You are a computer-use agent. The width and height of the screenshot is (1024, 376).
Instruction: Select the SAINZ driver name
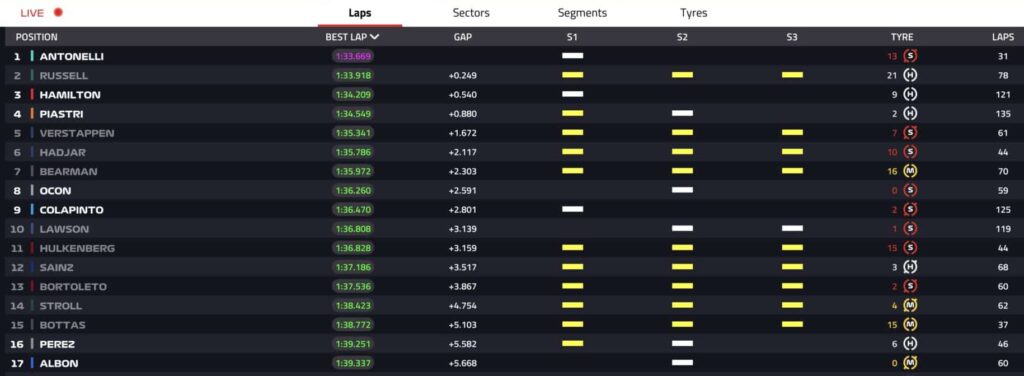(x=56, y=268)
